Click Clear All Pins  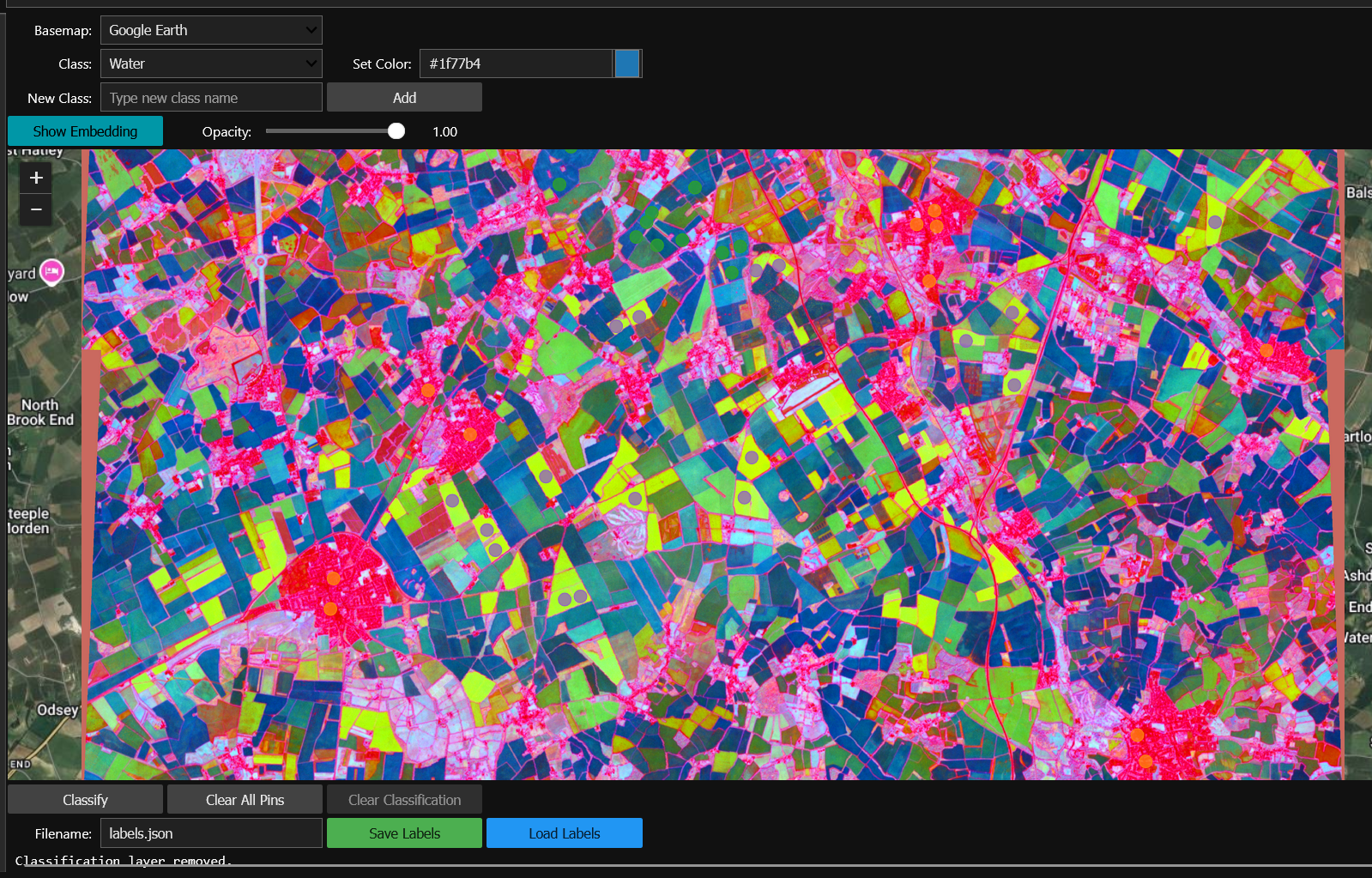click(x=245, y=800)
